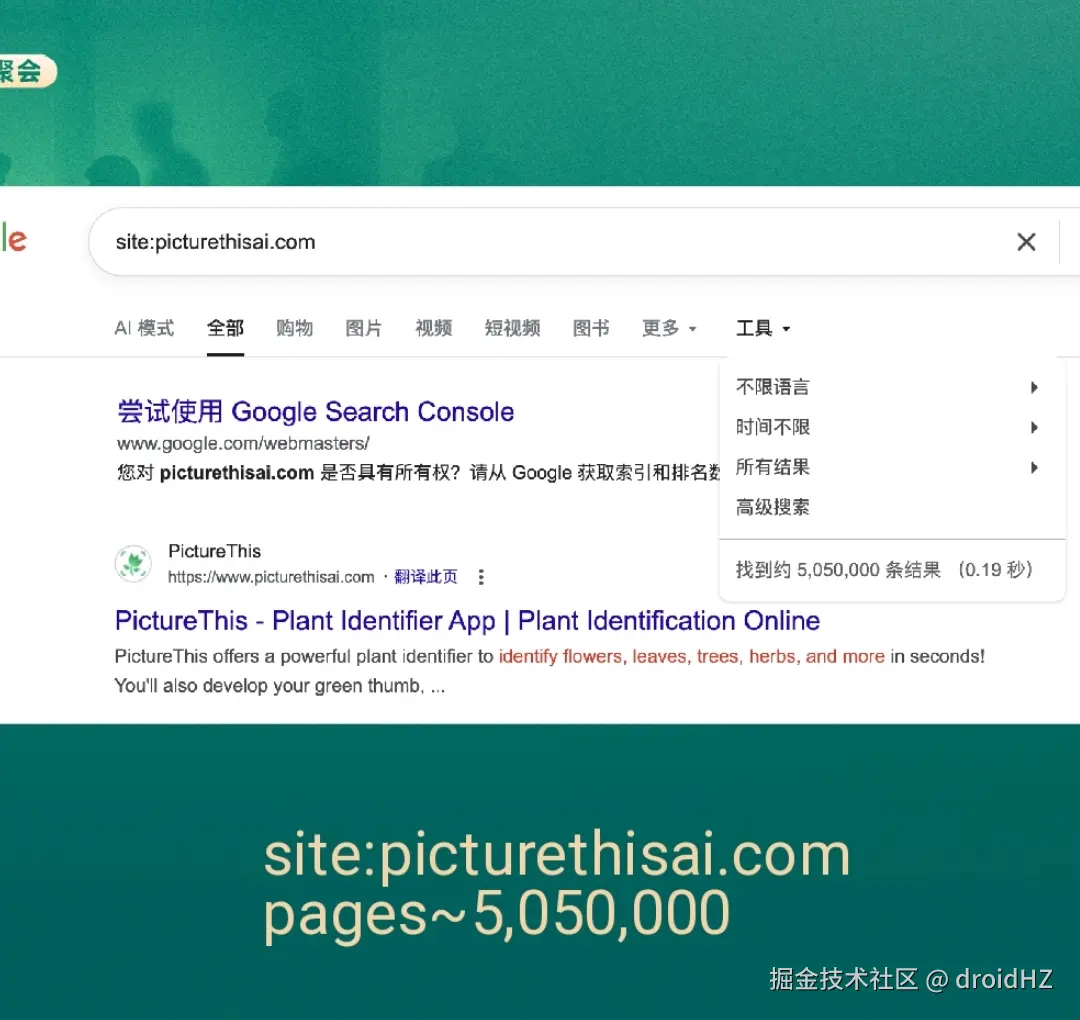Click the 找到约 5,050,000 条结果 count text
Image resolution: width=1080 pixels, height=1020 pixels.
(x=838, y=570)
